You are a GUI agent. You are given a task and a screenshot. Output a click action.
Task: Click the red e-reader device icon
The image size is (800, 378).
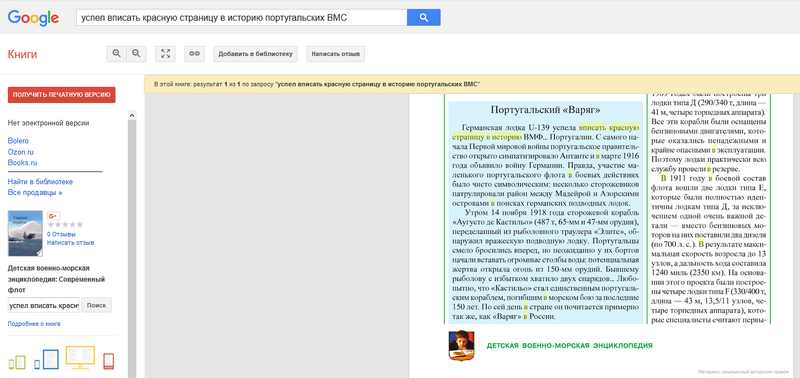[x=109, y=361]
